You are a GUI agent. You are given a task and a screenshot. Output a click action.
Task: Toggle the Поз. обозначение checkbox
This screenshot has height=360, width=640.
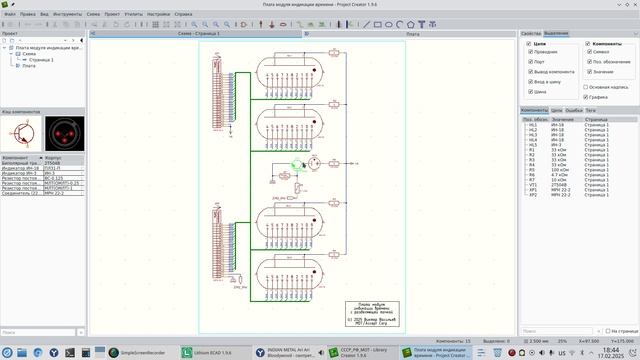pyautogui.click(x=589, y=62)
